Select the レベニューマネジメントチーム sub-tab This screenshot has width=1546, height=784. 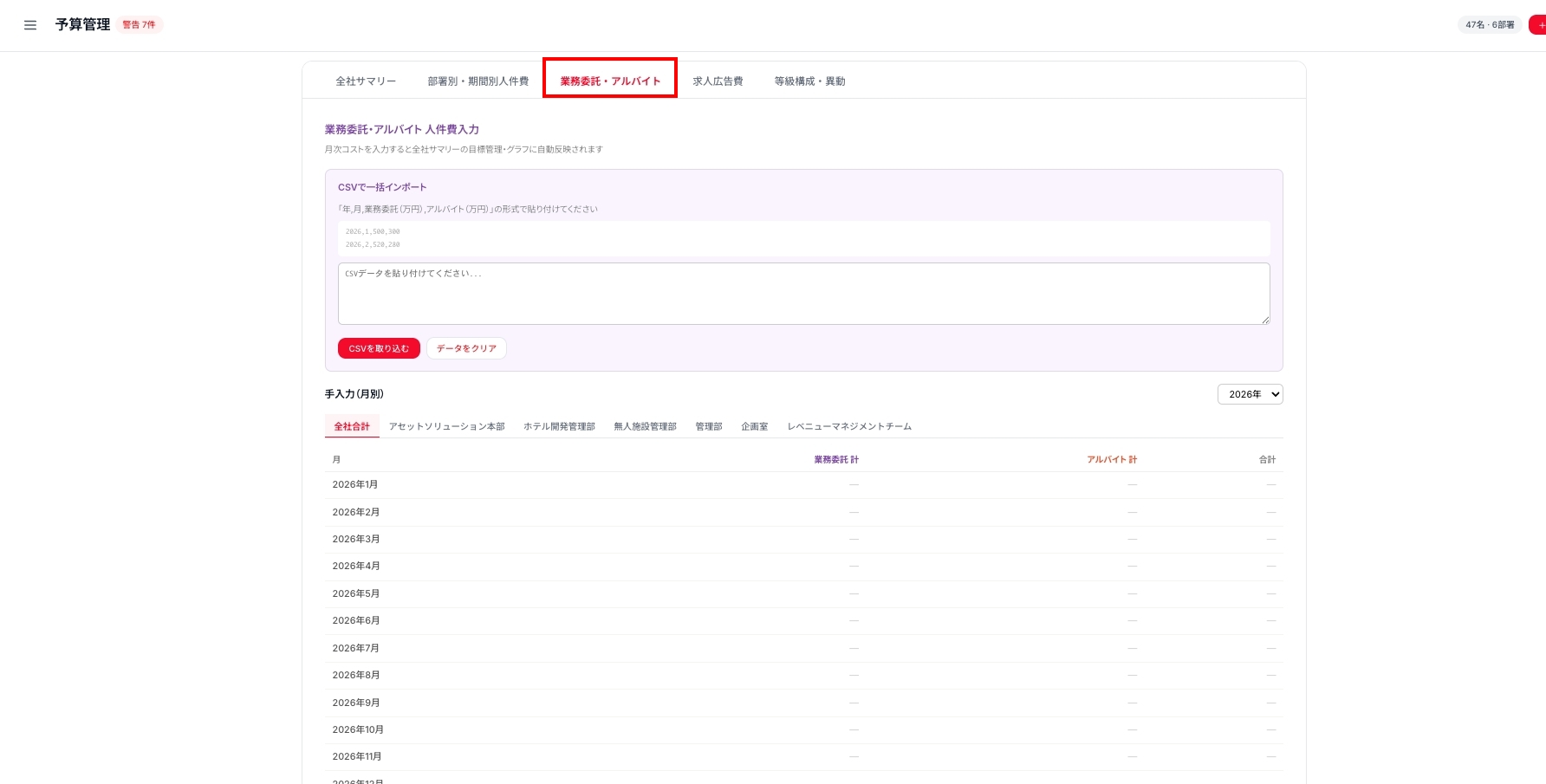(x=849, y=426)
